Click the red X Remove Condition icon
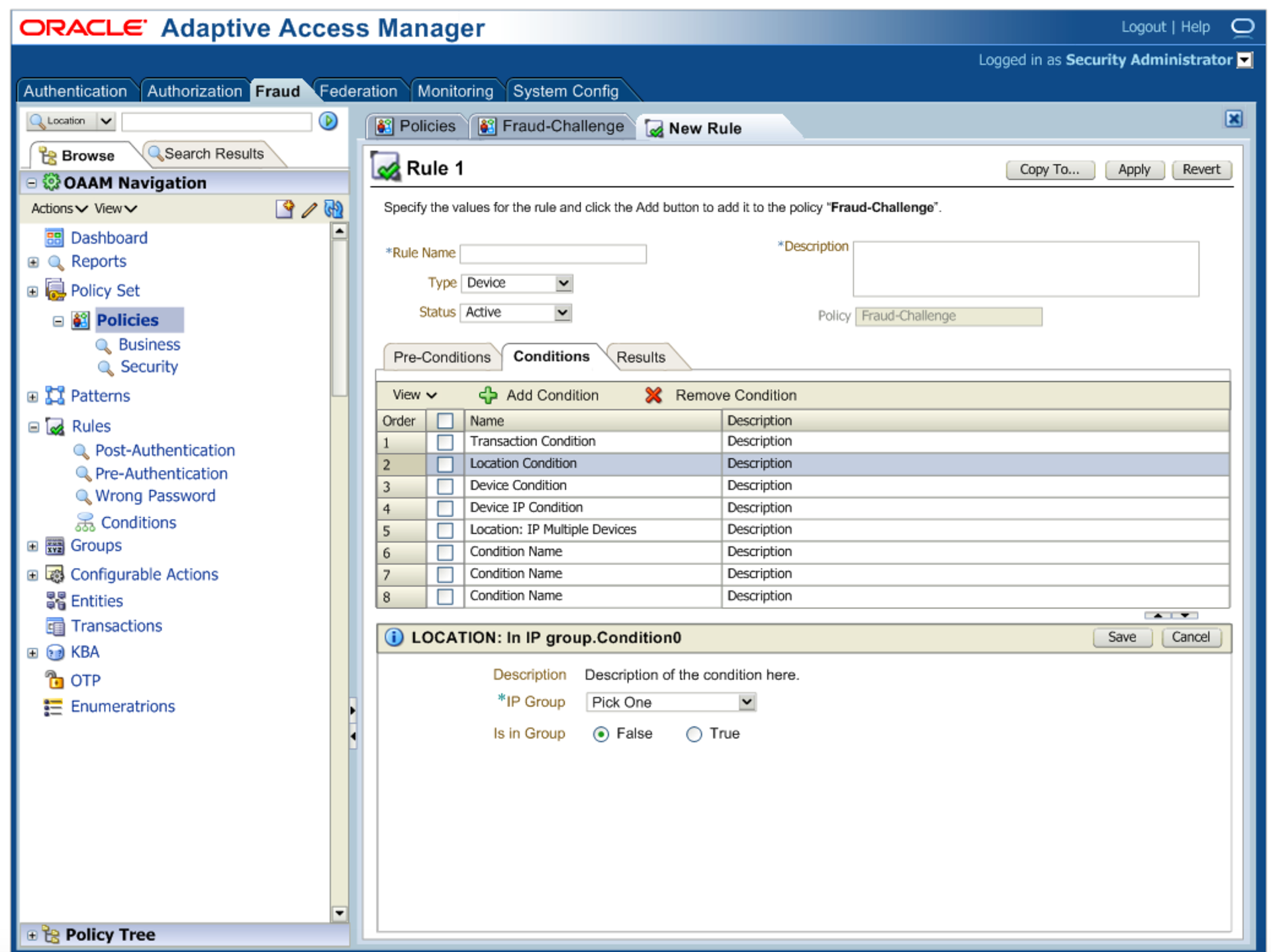This screenshot has width=1271, height=952. tap(653, 395)
